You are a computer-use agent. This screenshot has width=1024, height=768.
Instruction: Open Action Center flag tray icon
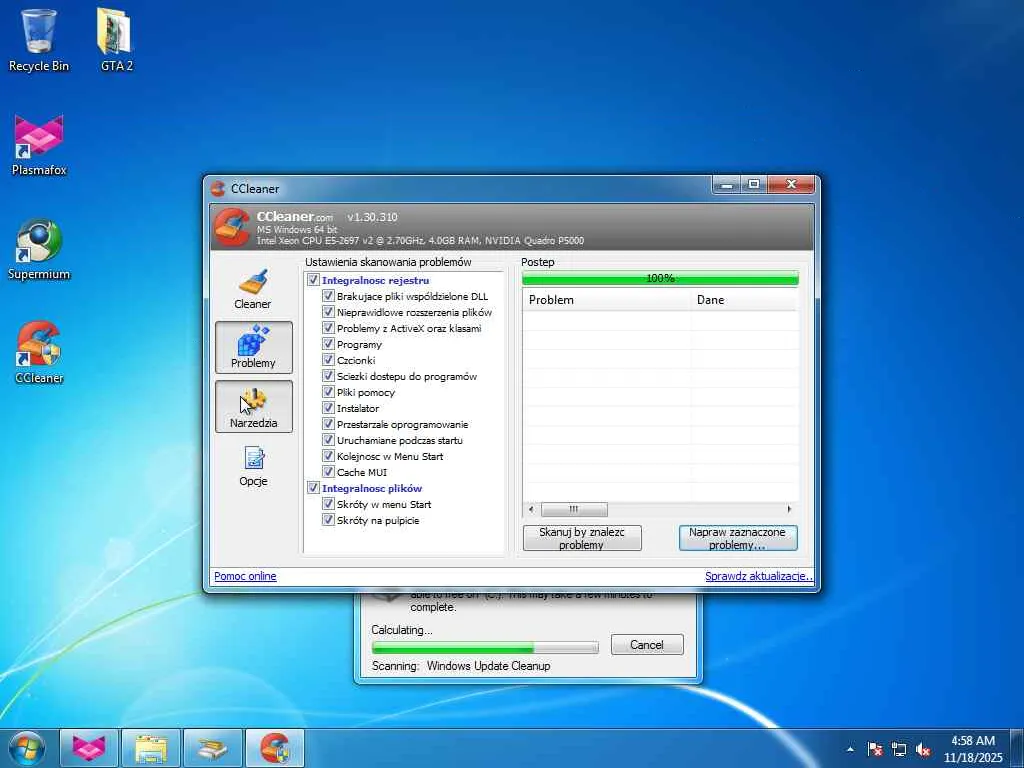point(875,749)
